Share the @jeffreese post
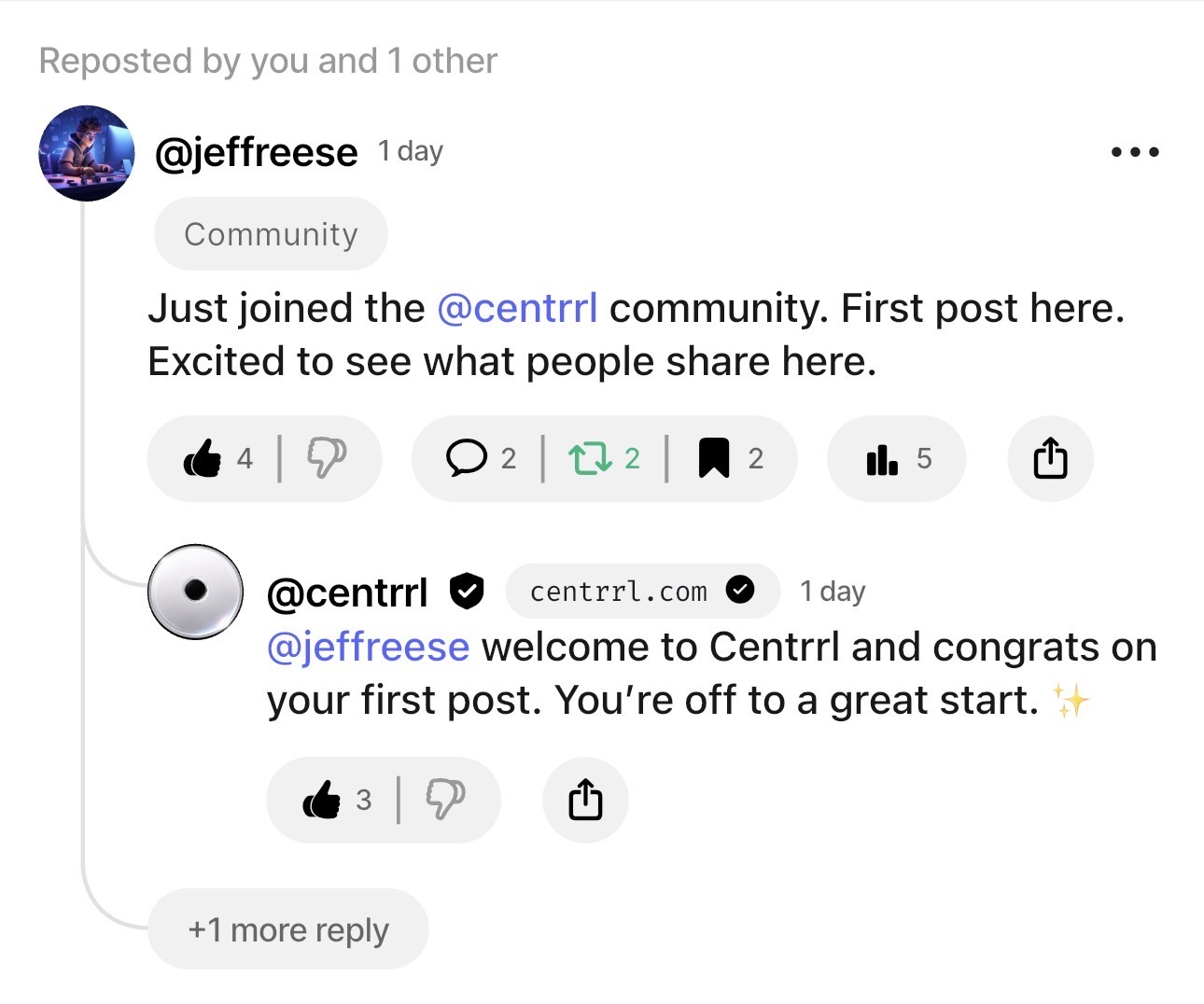The image size is (1204, 1004). (1050, 458)
